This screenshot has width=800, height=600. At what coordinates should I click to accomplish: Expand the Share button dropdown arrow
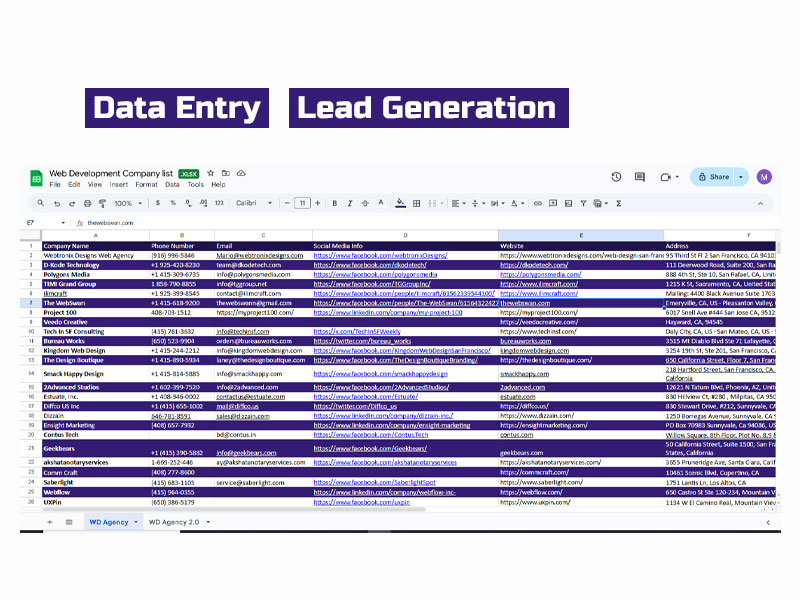tap(741, 177)
